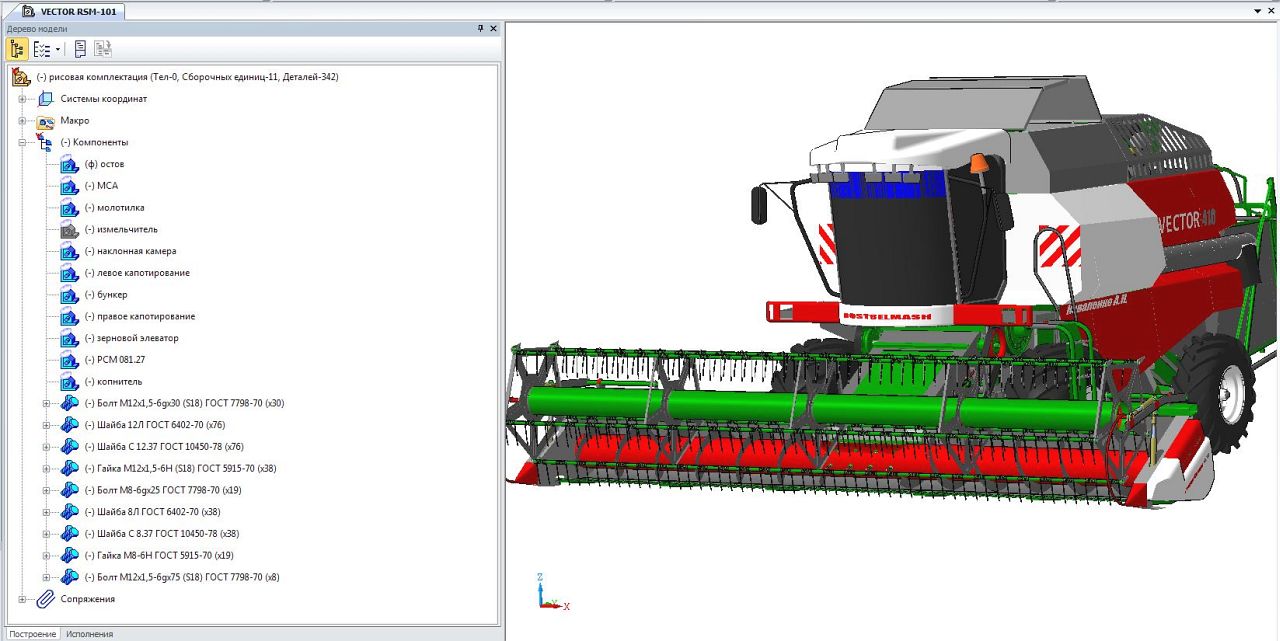Click the Компоненты icon
The image size is (1280, 641).
[x=45, y=143]
